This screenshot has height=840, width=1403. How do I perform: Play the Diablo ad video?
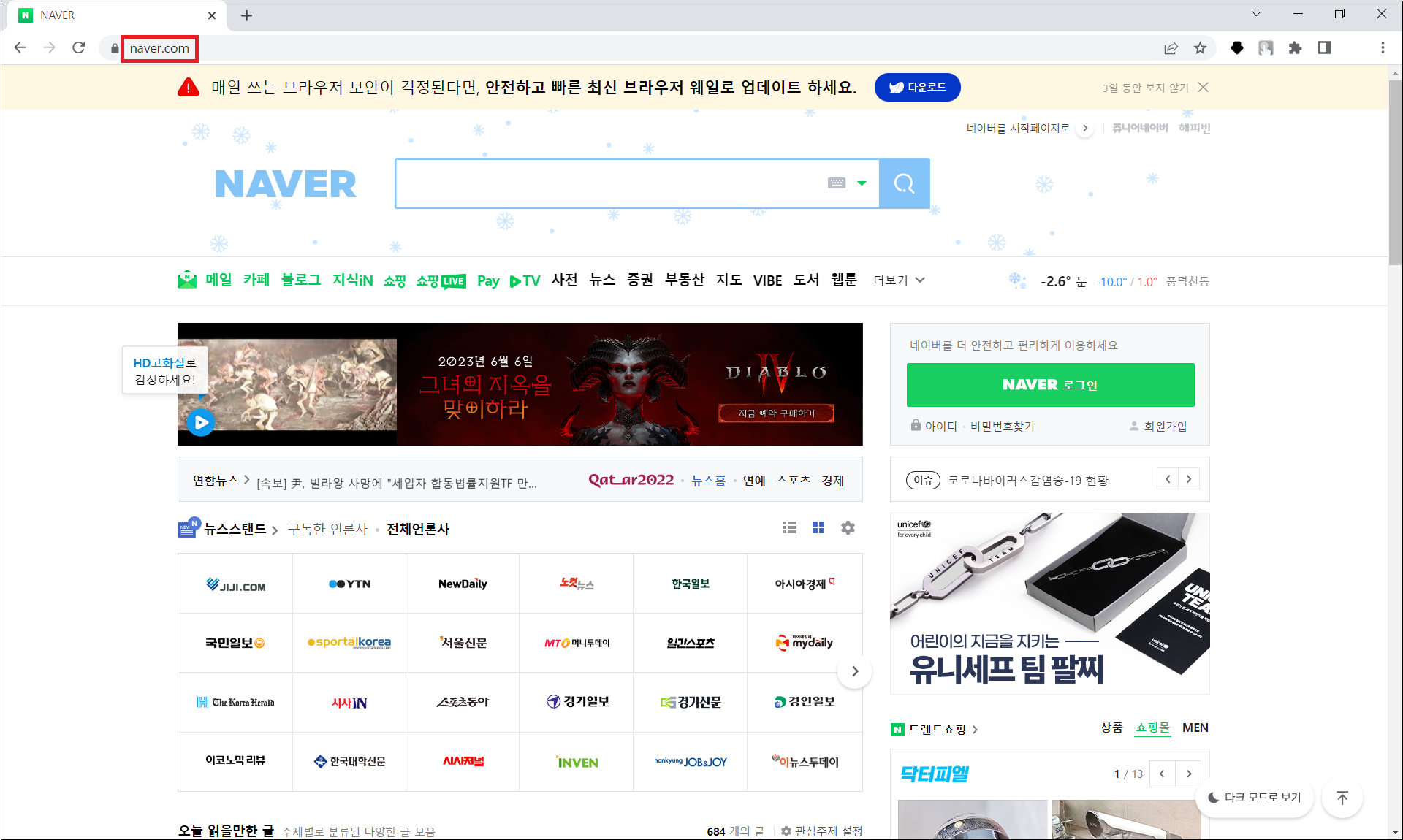[x=201, y=422]
